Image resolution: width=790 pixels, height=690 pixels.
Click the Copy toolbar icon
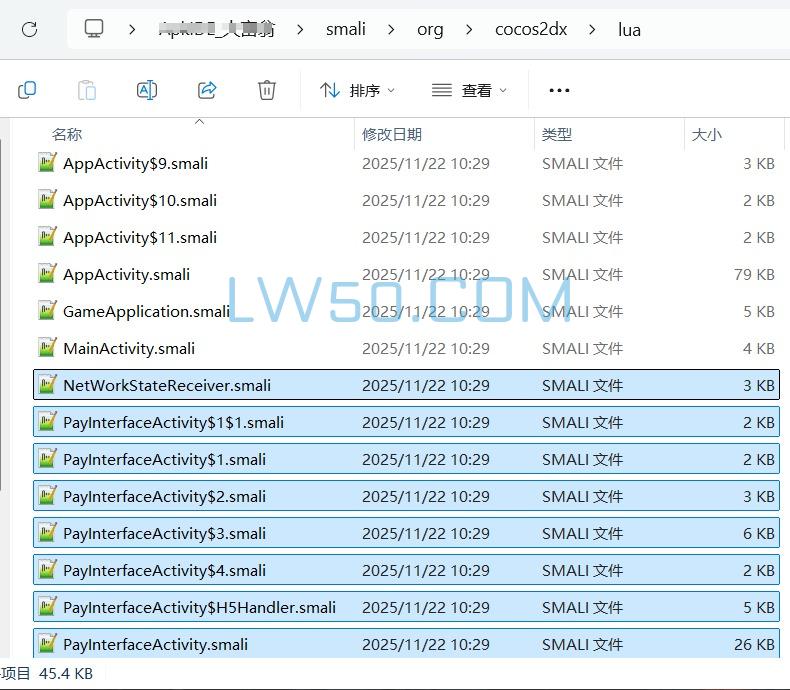click(27, 91)
